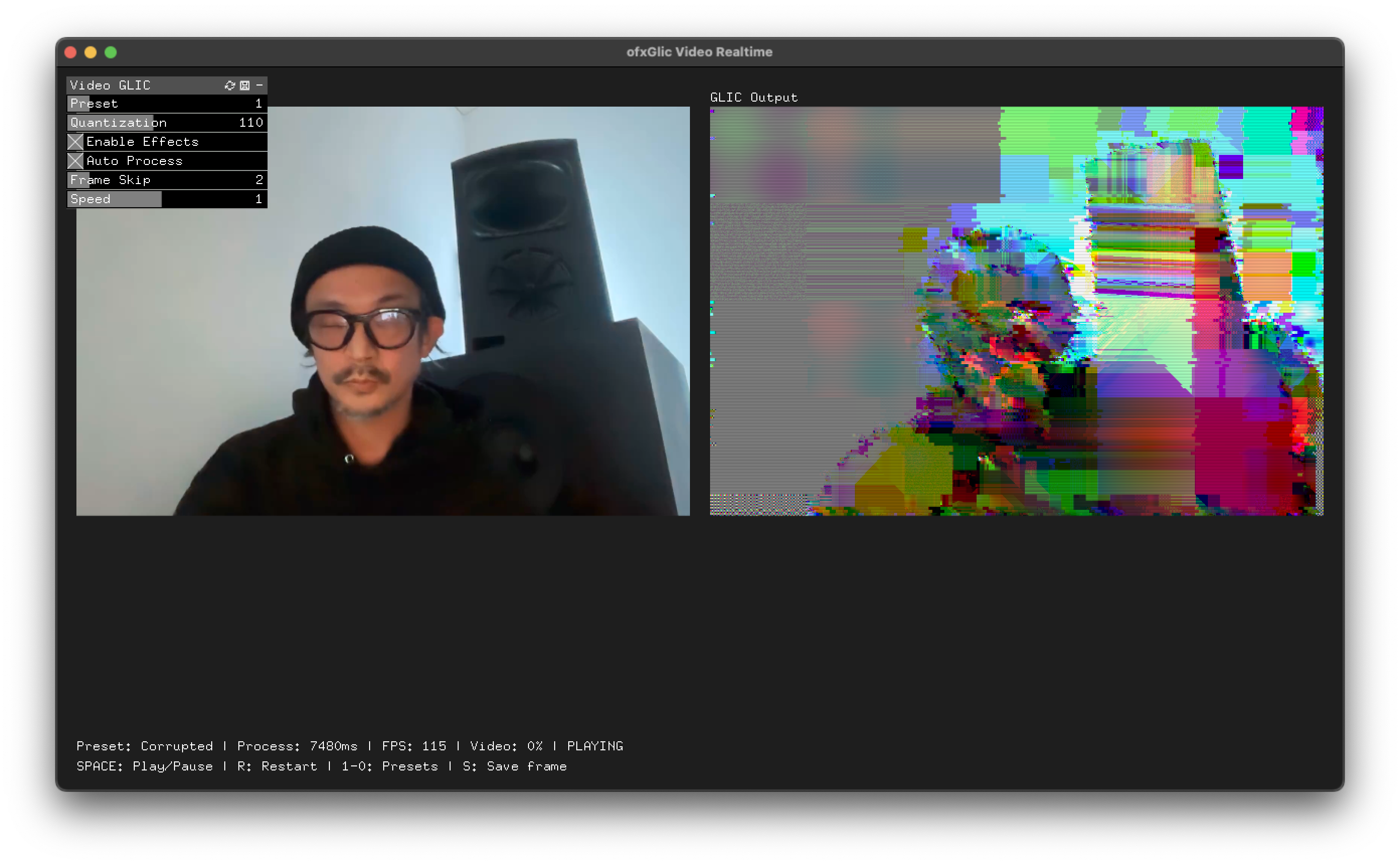Maximize the window with green button
Image resolution: width=1400 pixels, height=865 pixels.
point(111,52)
